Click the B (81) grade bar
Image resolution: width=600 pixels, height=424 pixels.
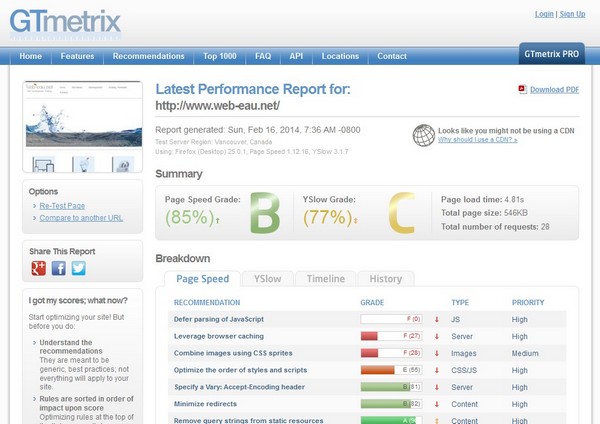(x=391, y=387)
